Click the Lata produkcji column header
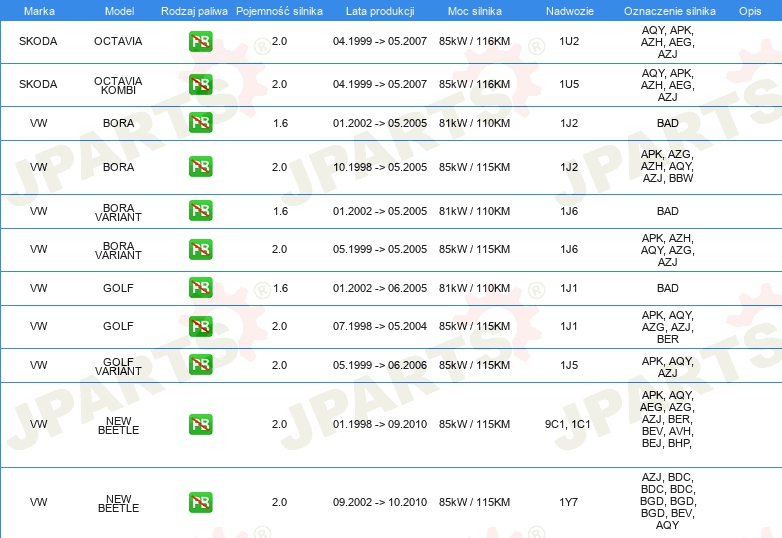The height and width of the screenshot is (538, 782). click(x=380, y=11)
